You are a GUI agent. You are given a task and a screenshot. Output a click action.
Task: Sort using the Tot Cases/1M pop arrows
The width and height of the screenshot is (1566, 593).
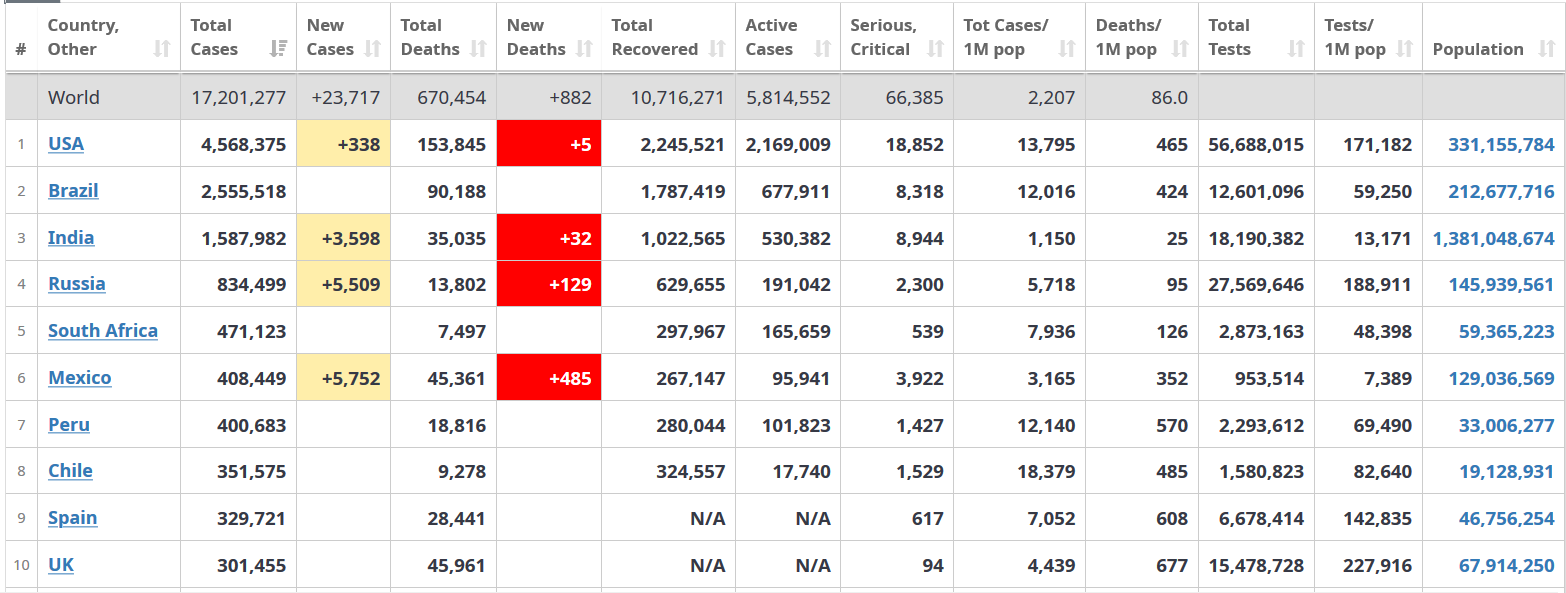[x=1067, y=49]
